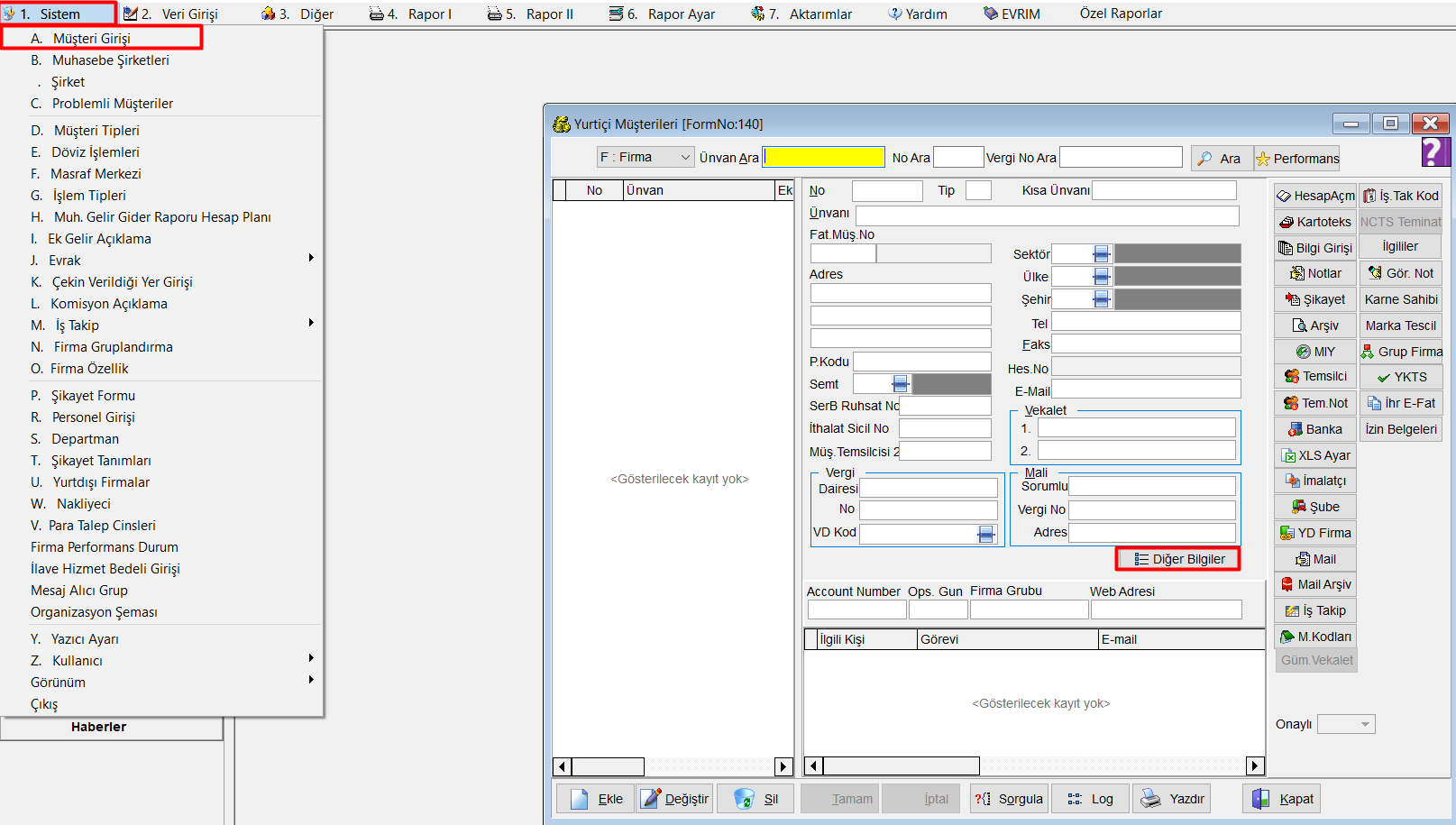This screenshot has height=825, width=1456.
Task: Click the Kapat button
Action: click(x=1281, y=799)
